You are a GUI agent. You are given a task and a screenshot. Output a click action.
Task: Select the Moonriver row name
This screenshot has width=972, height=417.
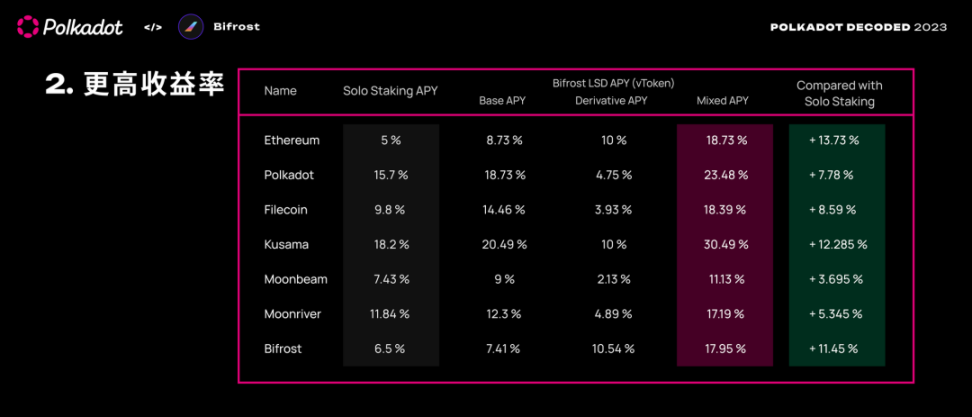point(293,314)
